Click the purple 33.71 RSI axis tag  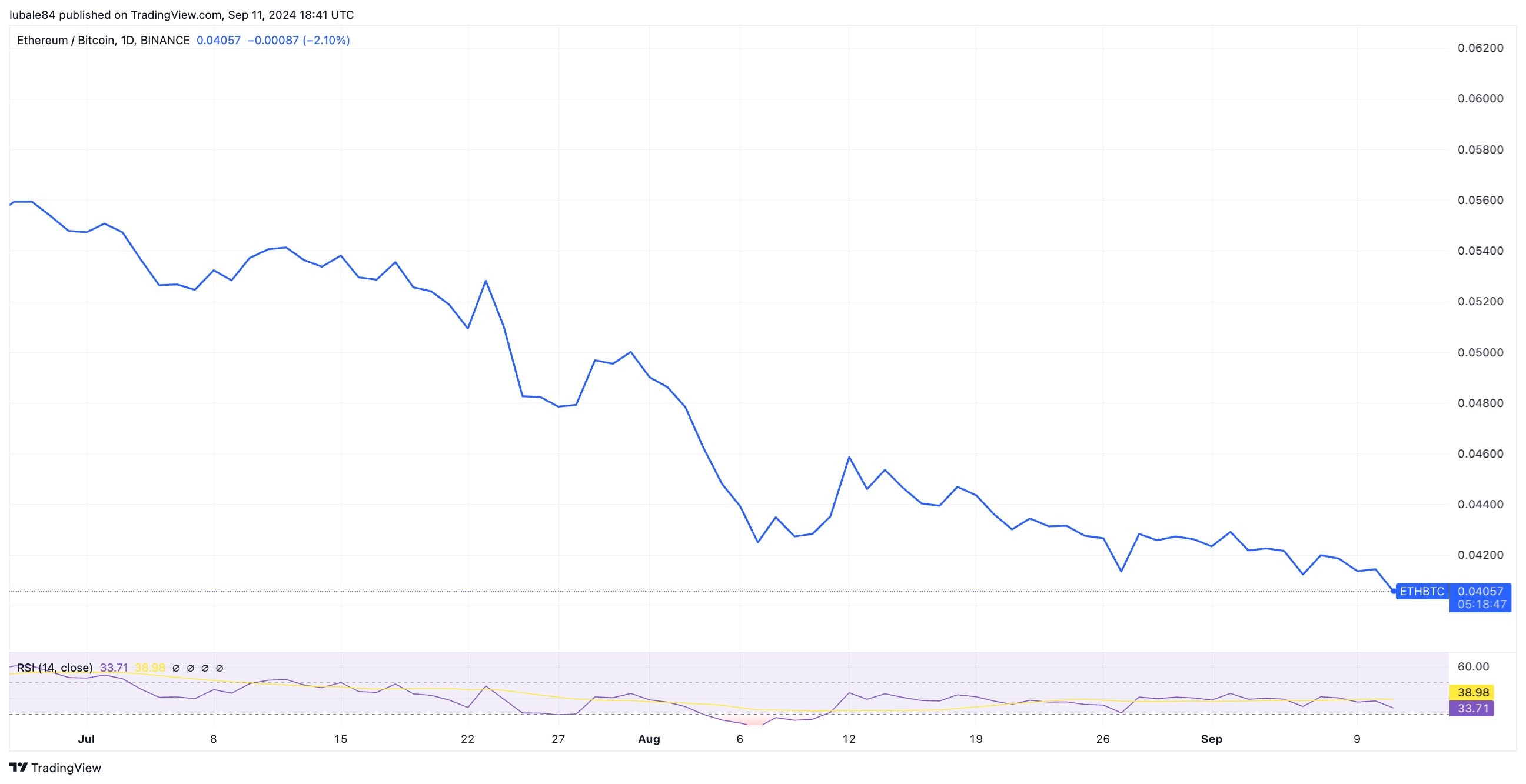tap(1472, 708)
